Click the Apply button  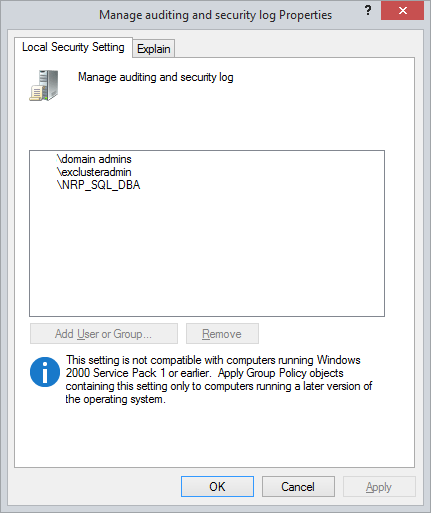pos(379,487)
